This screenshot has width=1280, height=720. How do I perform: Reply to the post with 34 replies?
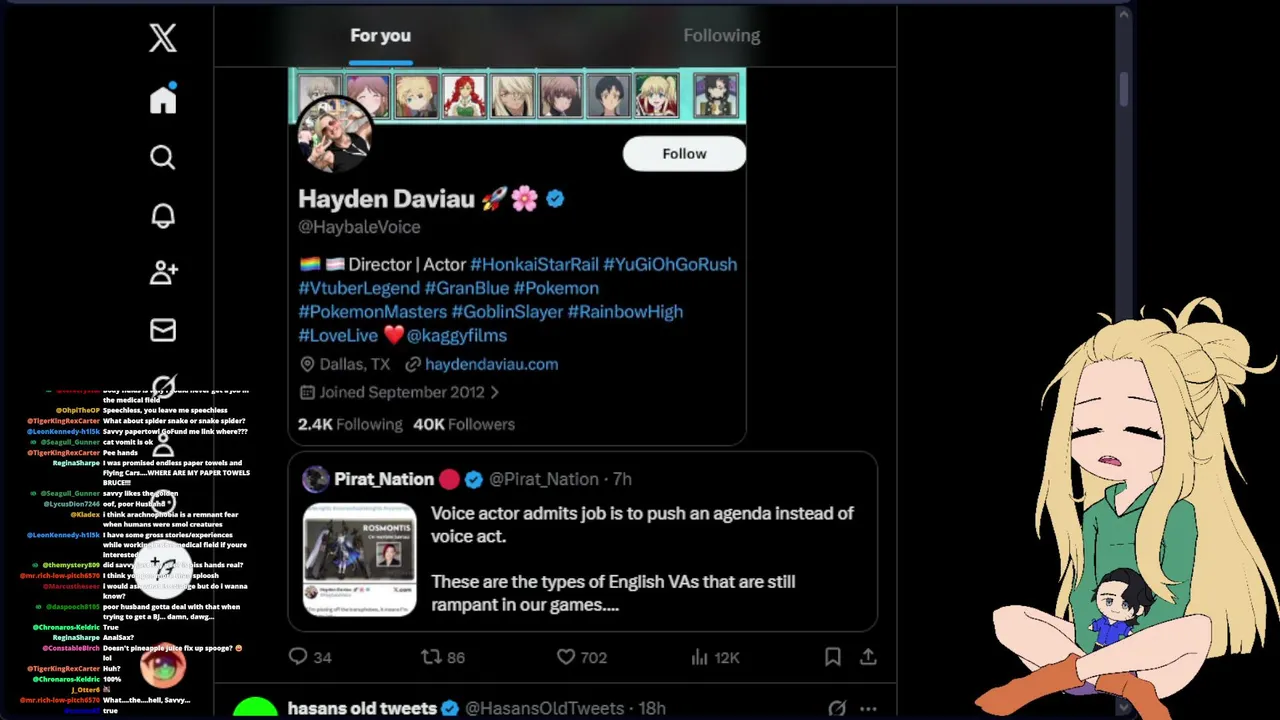click(x=310, y=657)
